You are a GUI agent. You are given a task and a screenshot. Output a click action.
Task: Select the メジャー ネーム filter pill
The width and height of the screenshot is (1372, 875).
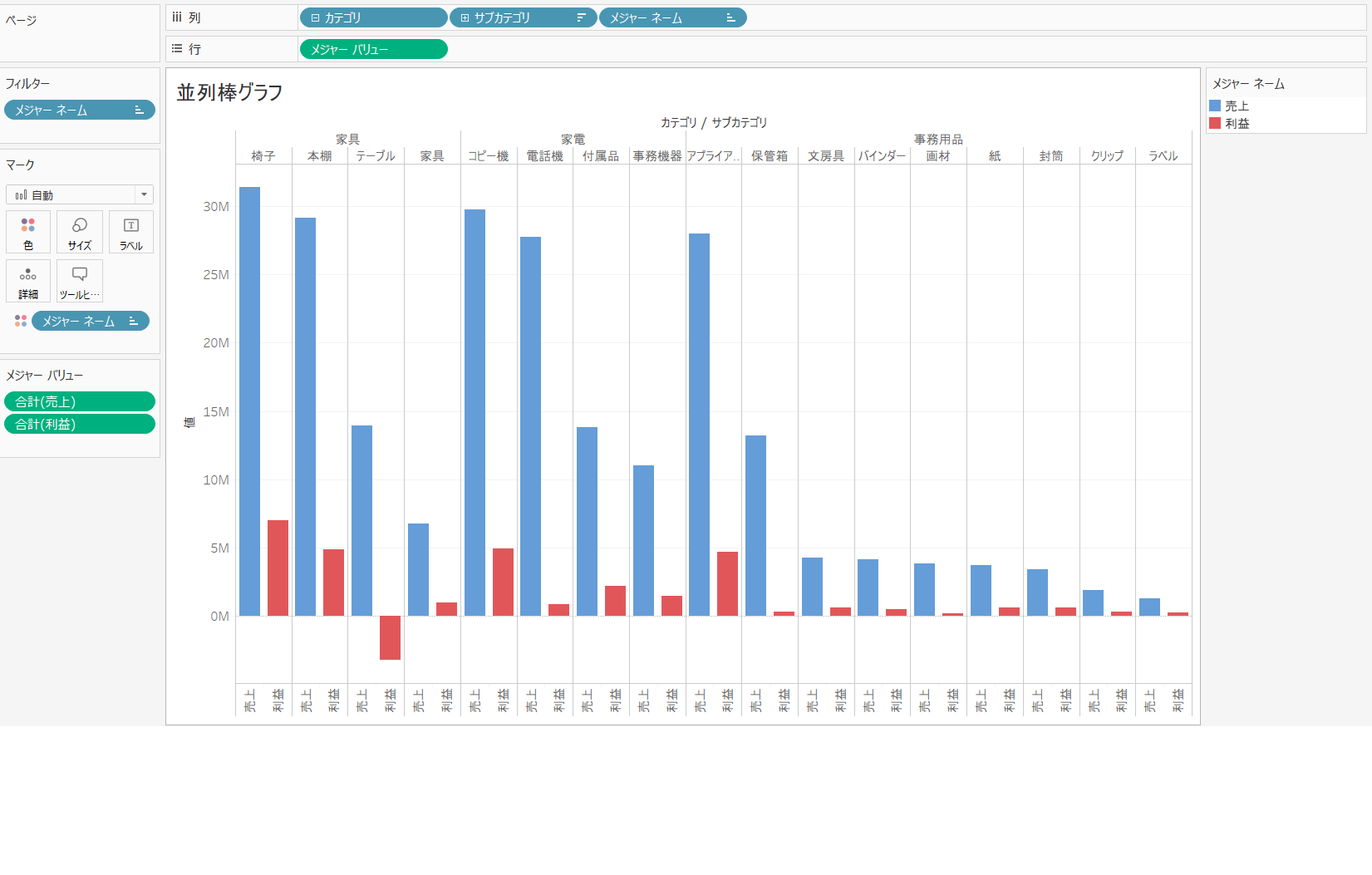pyautogui.click(x=80, y=110)
